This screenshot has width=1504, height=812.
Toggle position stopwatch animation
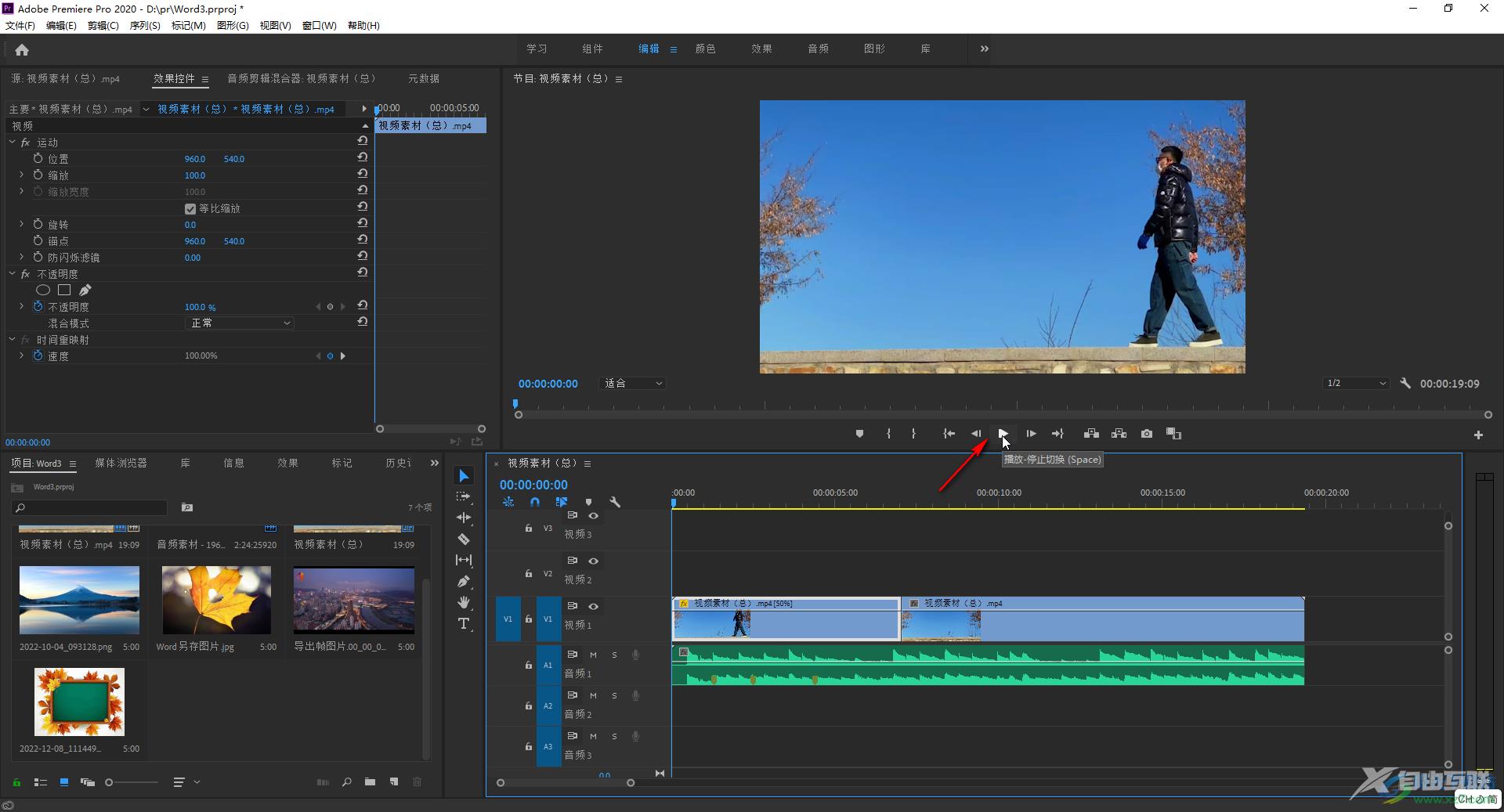pyautogui.click(x=38, y=158)
